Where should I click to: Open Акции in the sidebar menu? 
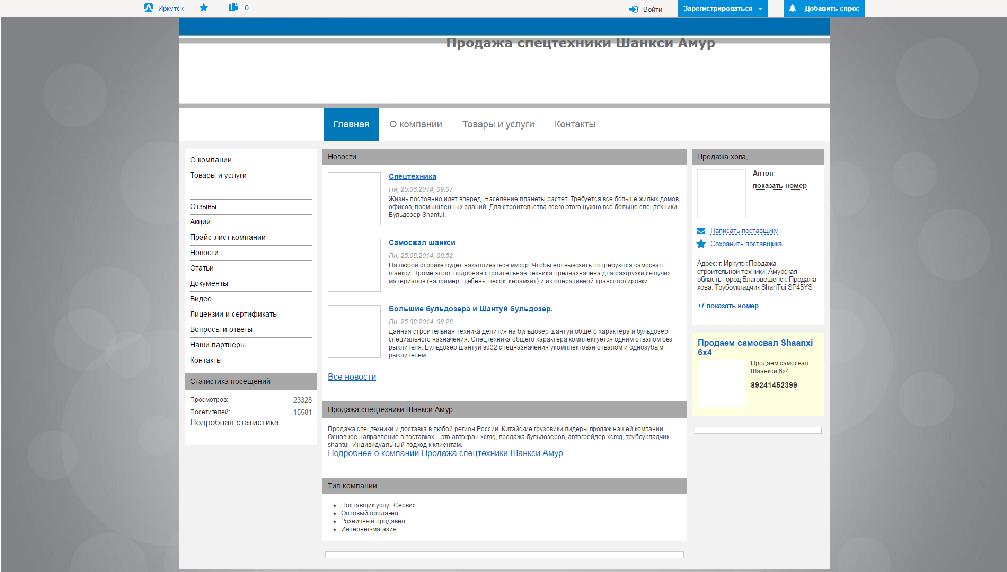(200, 221)
